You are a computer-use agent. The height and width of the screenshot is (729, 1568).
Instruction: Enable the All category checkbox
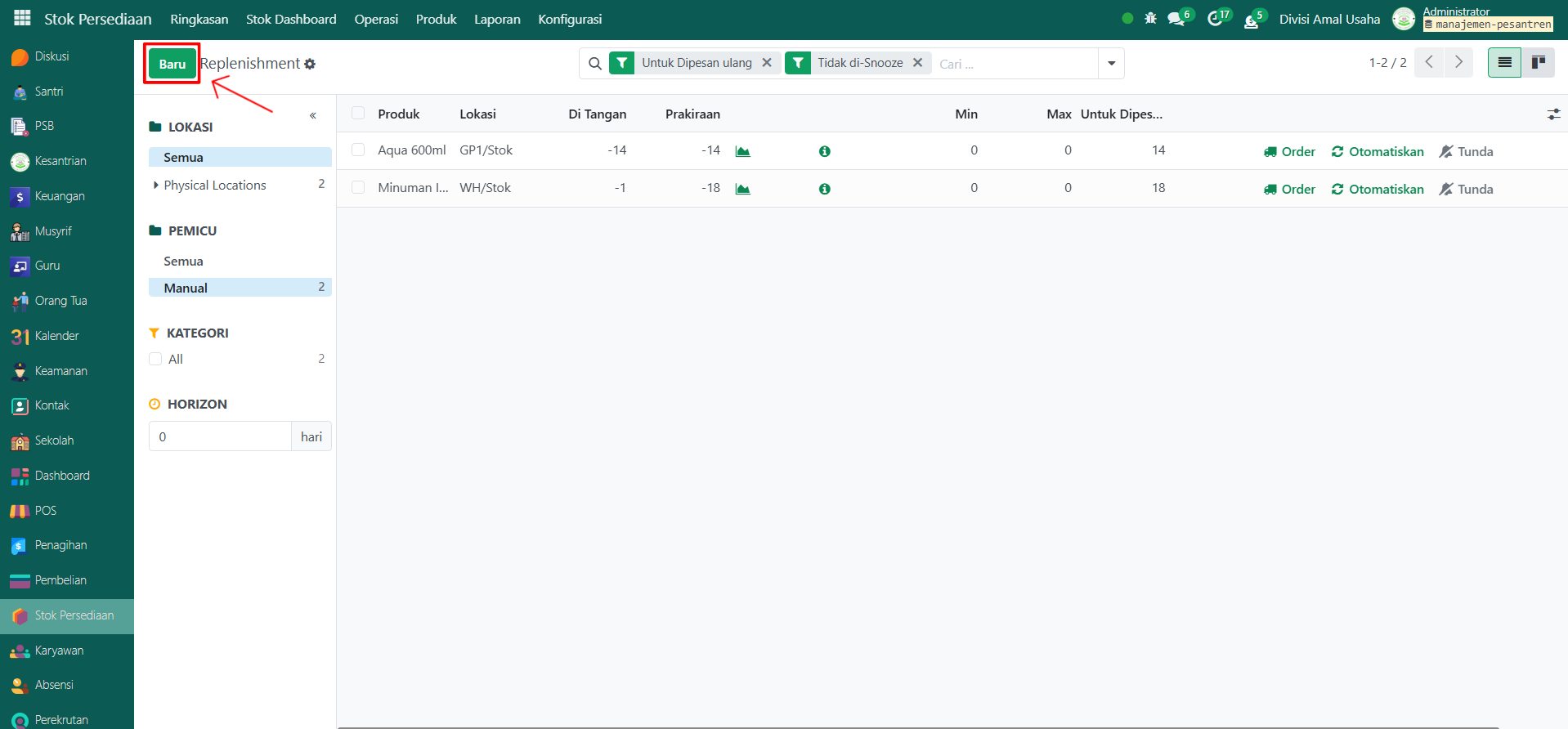pyautogui.click(x=155, y=359)
